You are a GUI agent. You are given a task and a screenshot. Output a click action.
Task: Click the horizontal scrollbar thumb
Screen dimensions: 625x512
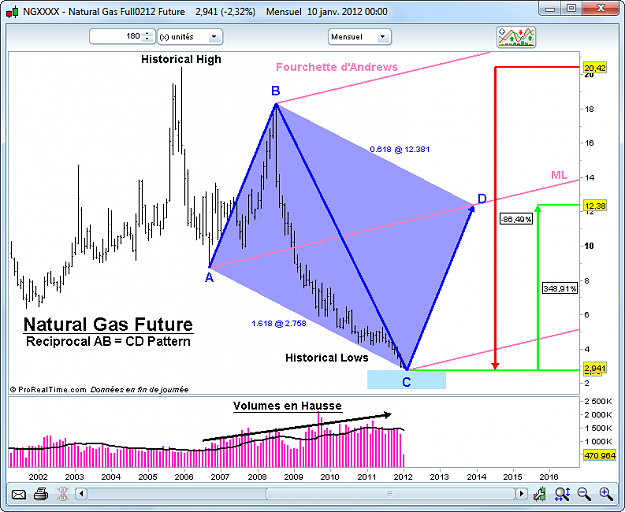[x=390, y=494]
